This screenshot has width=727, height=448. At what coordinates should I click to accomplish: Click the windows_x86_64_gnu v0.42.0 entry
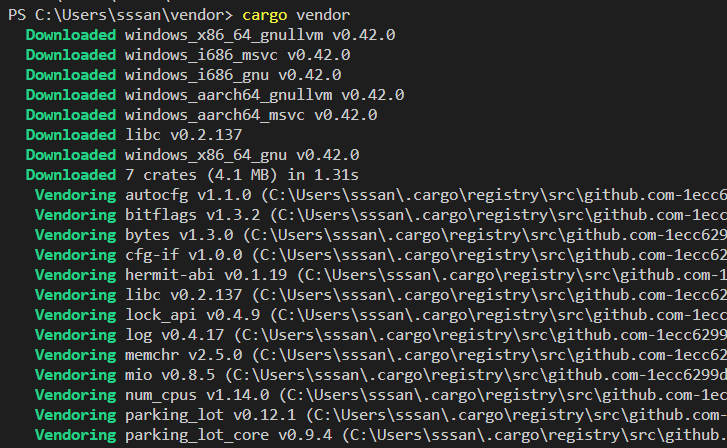[241, 154]
